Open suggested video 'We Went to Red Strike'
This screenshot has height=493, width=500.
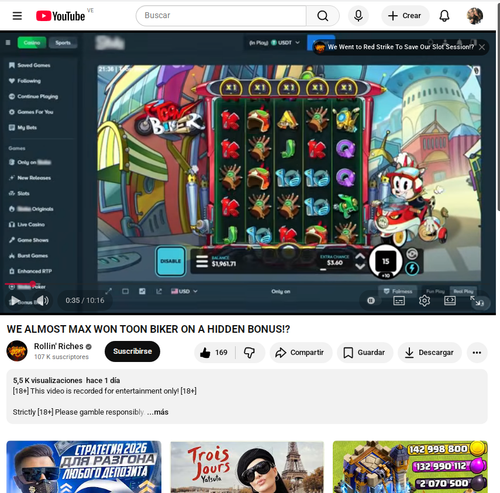400,47
